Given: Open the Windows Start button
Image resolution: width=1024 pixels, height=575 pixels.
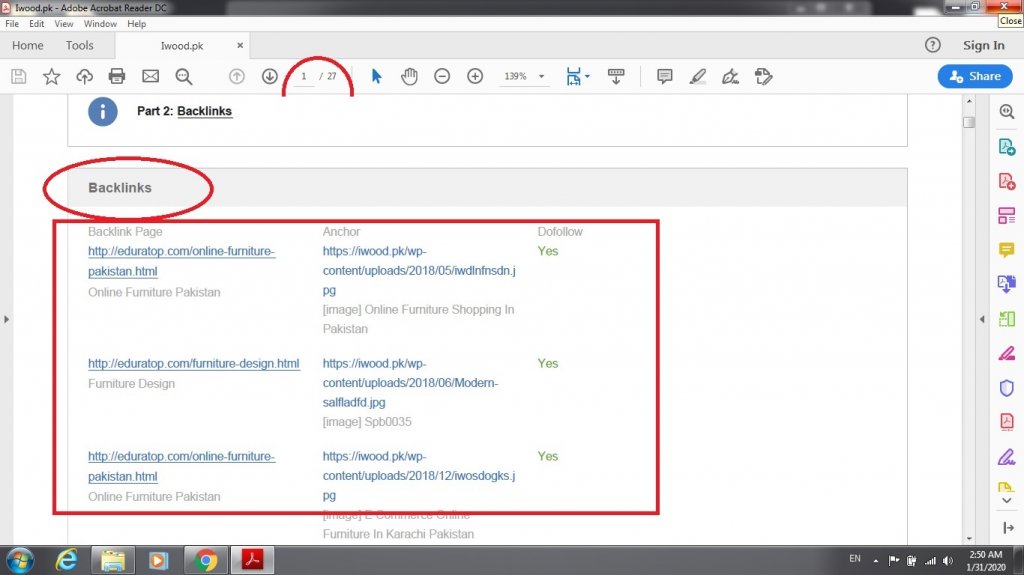Looking at the screenshot, I should [x=20, y=561].
